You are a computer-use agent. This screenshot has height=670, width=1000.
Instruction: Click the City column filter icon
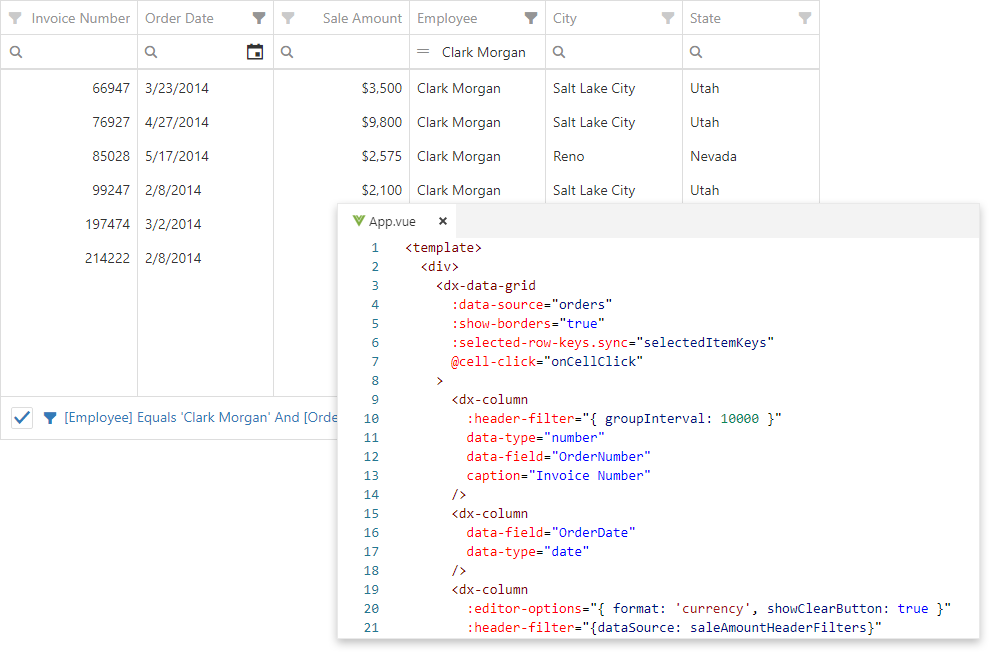pyautogui.click(x=668, y=18)
